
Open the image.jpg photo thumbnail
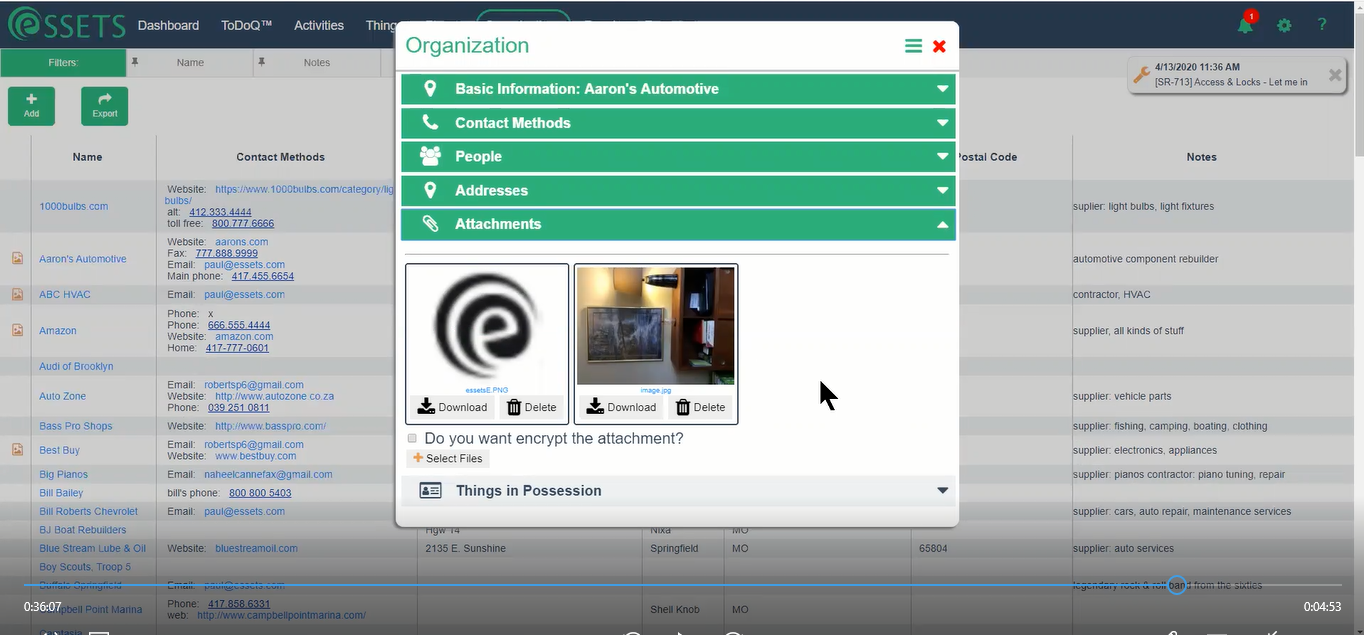(x=656, y=326)
